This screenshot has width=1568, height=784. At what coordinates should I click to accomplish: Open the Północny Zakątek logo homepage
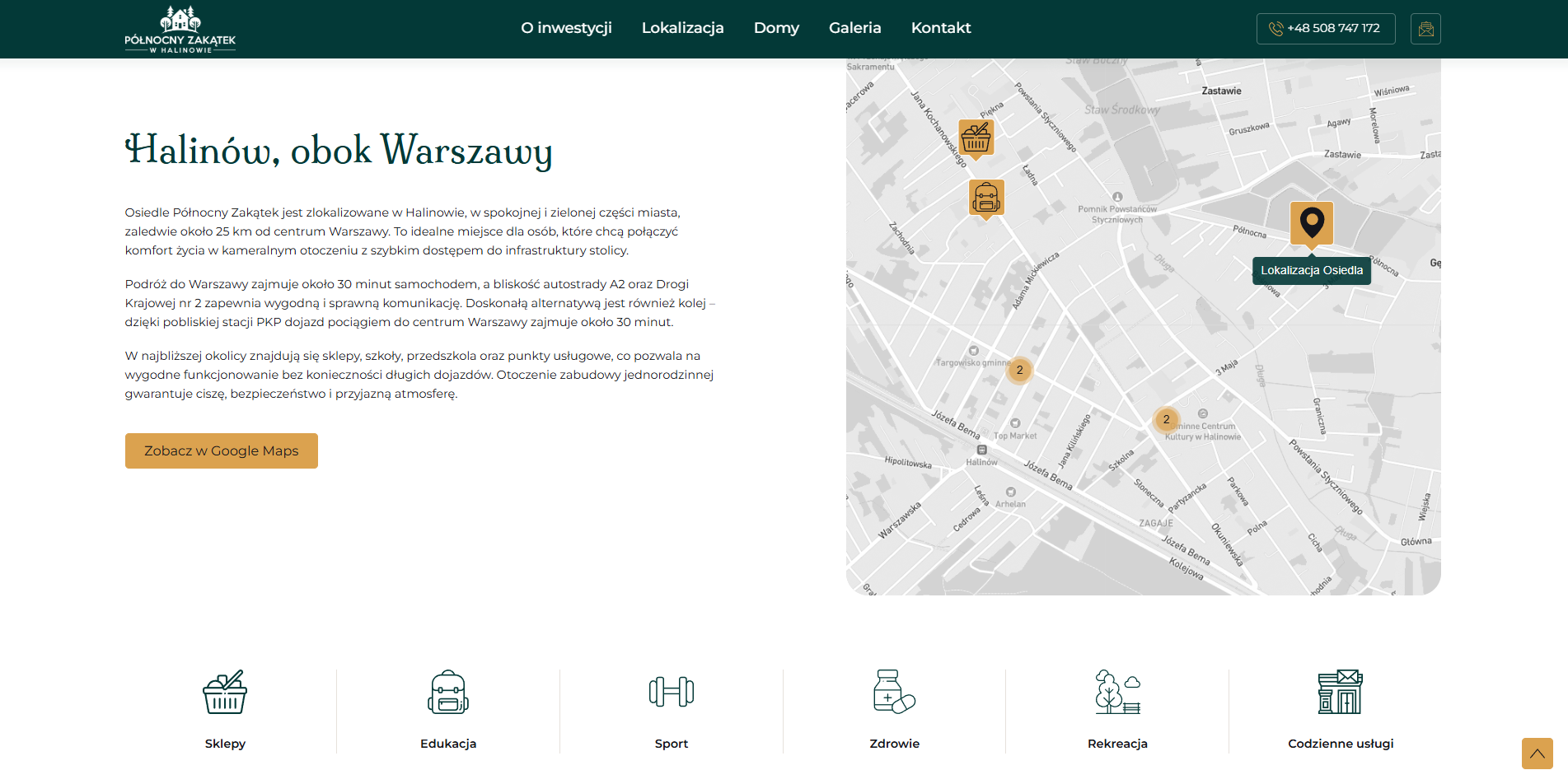(x=180, y=29)
